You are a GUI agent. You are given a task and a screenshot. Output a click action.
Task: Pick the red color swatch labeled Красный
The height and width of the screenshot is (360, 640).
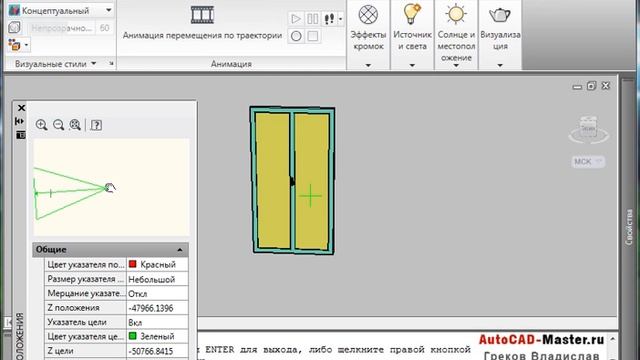[133, 264]
